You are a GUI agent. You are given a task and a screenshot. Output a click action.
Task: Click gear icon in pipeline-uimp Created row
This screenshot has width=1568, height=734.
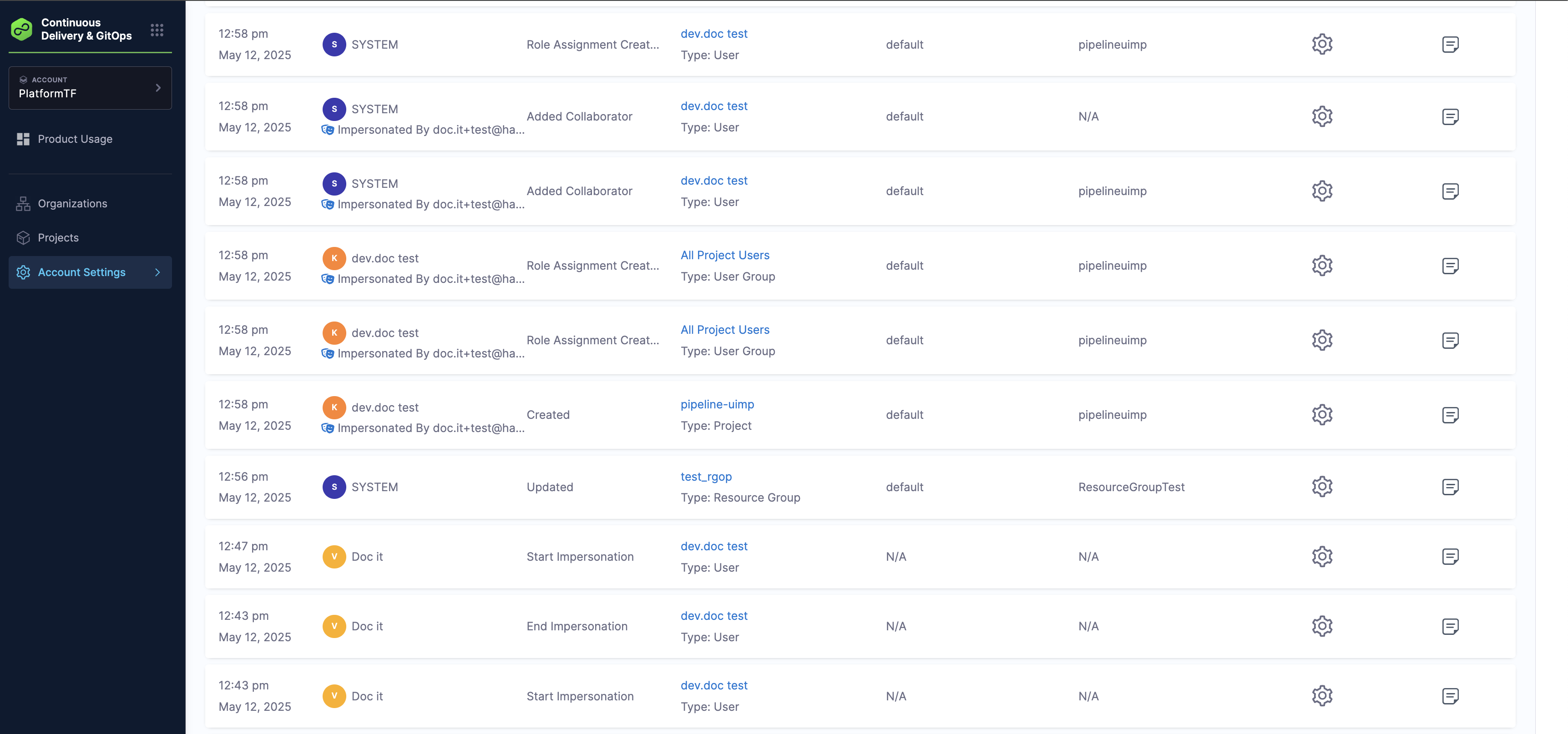click(x=1321, y=415)
